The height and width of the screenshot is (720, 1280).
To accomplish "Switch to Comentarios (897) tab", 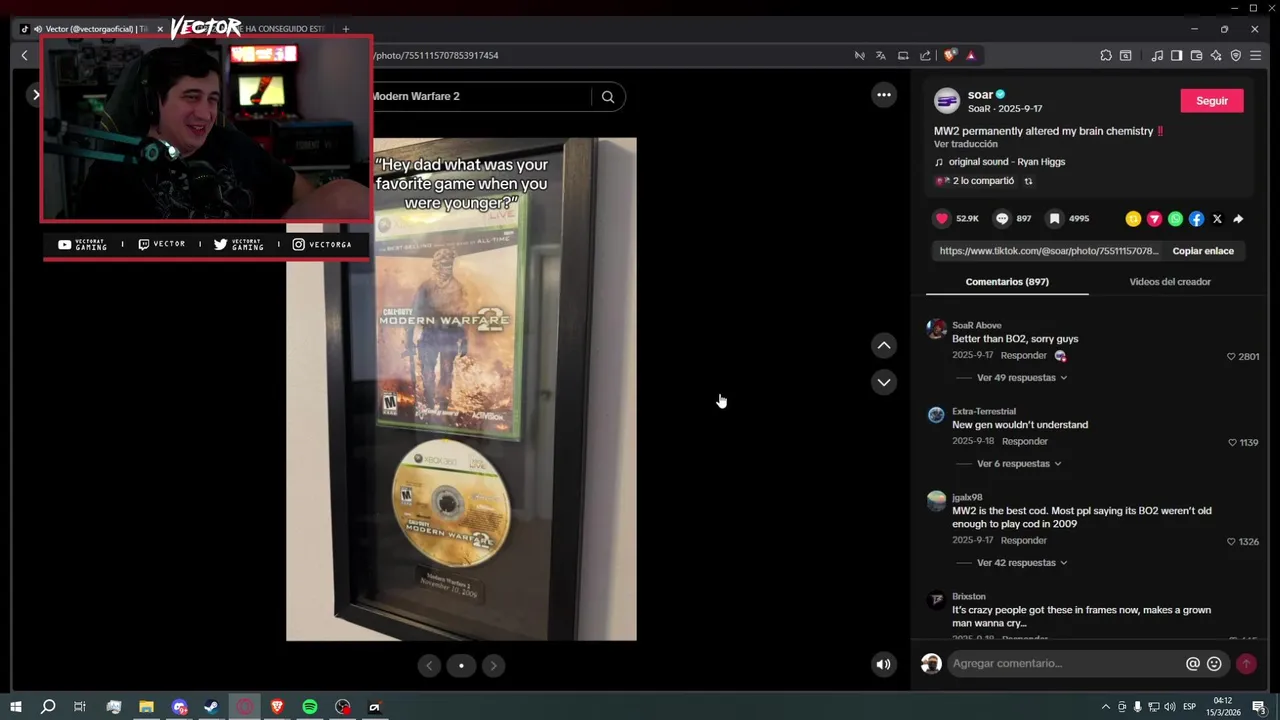I will [1007, 282].
